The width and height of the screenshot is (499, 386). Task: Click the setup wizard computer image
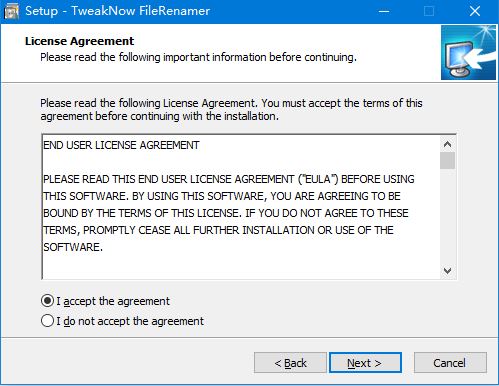point(468,52)
